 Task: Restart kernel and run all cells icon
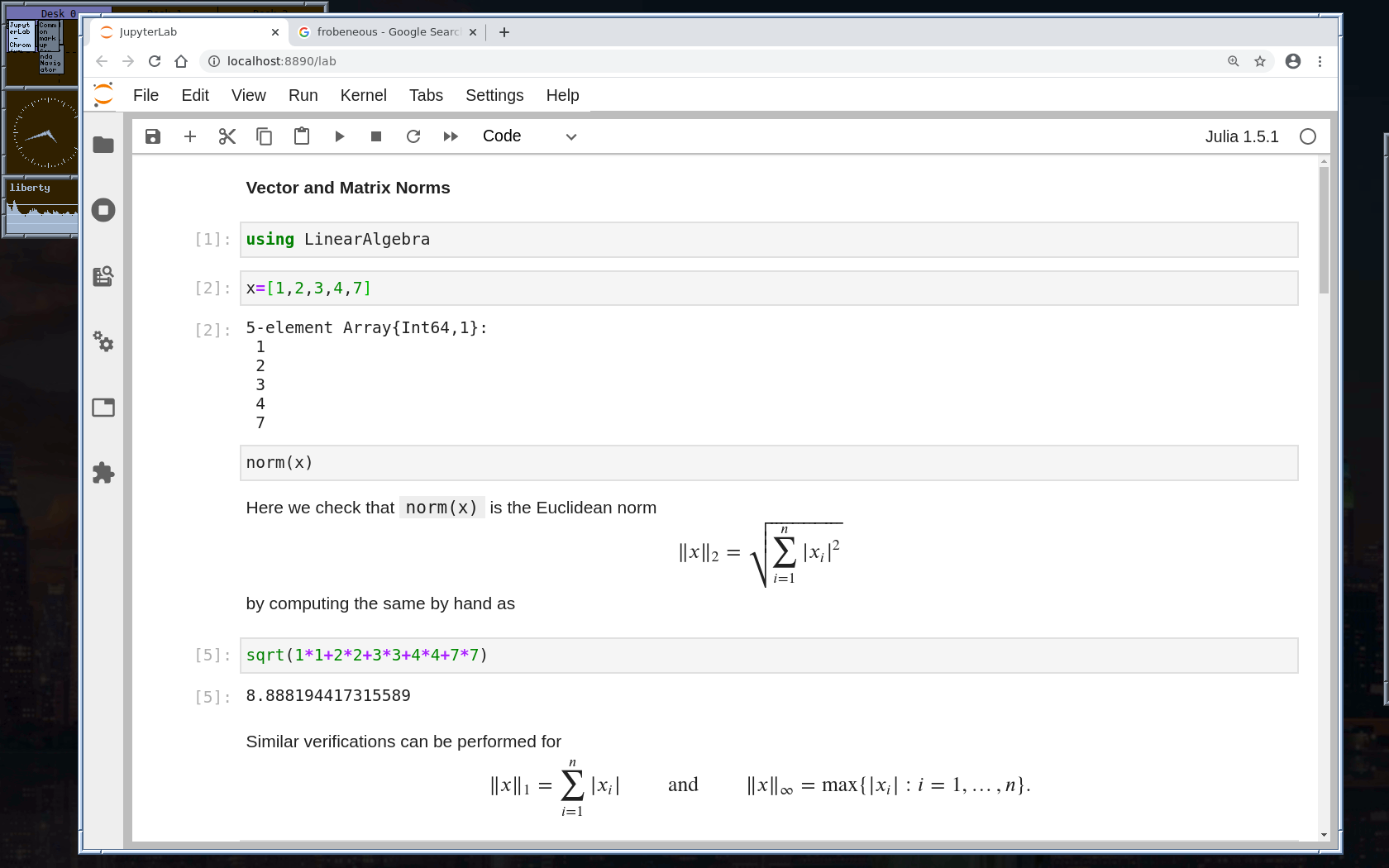[x=451, y=136]
